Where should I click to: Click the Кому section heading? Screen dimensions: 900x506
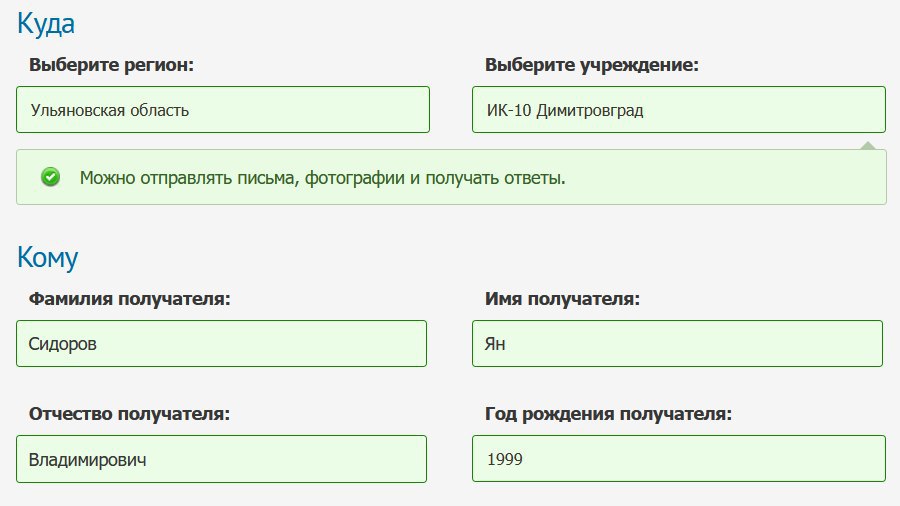tap(48, 258)
